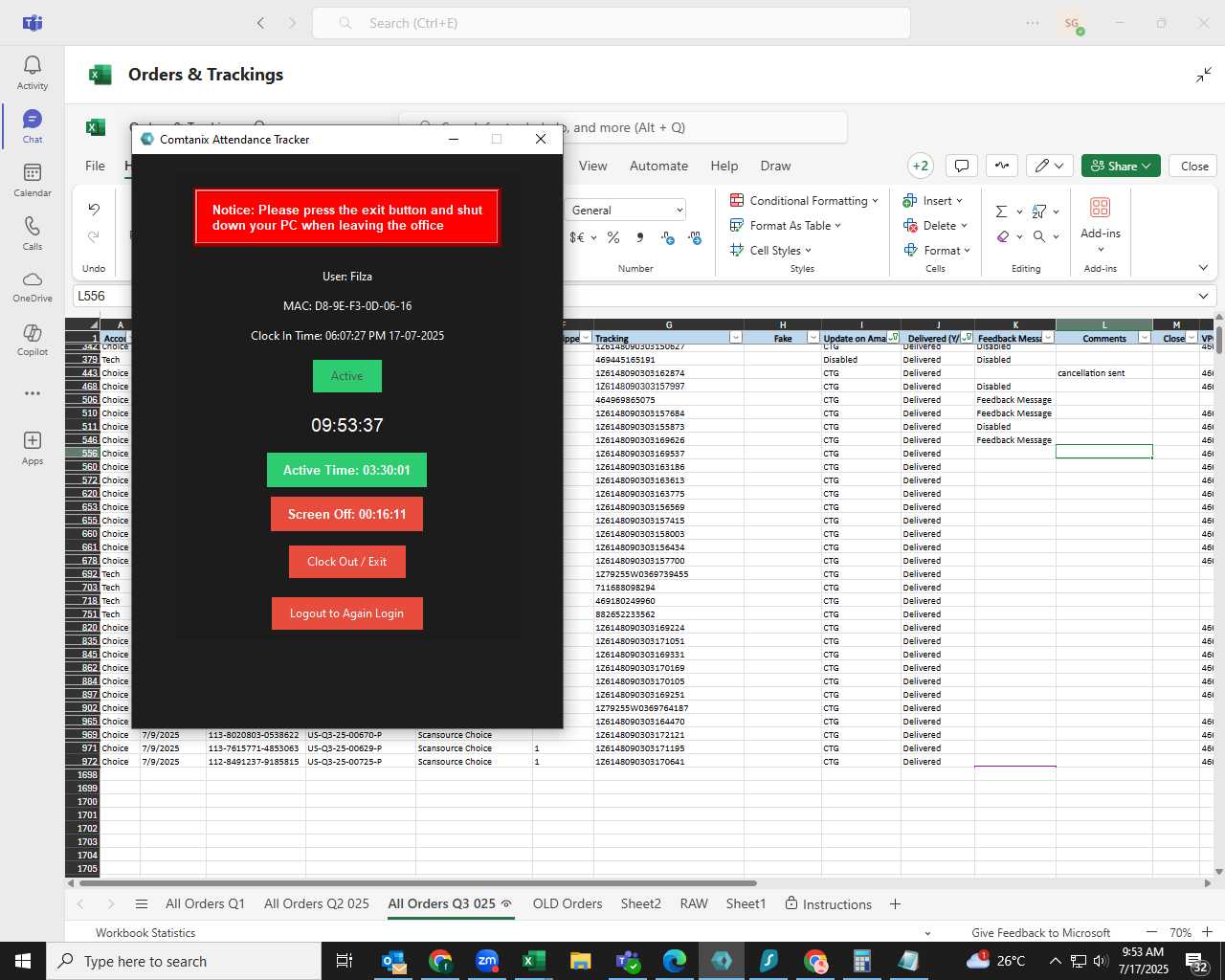This screenshot has height=980, width=1225.
Task: Switch to the All Orders Q1 sheet
Action: (x=205, y=903)
